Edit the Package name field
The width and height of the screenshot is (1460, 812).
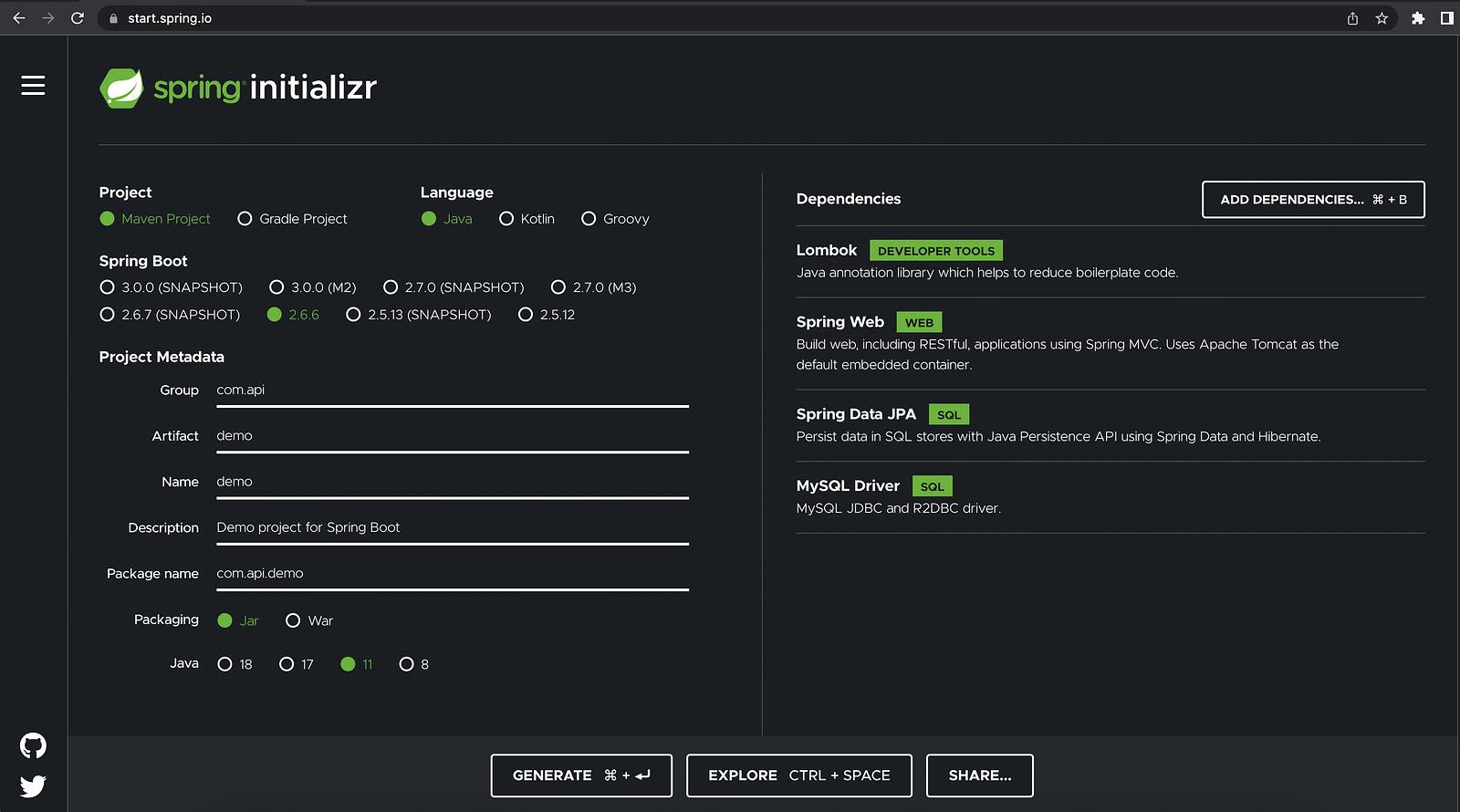point(453,573)
